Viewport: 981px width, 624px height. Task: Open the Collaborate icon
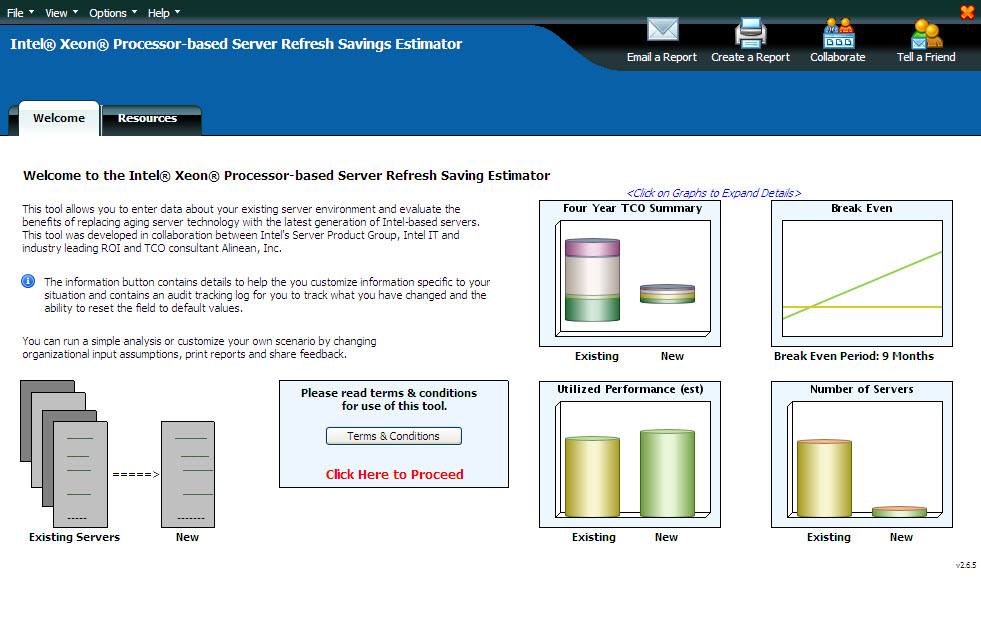[x=838, y=33]
